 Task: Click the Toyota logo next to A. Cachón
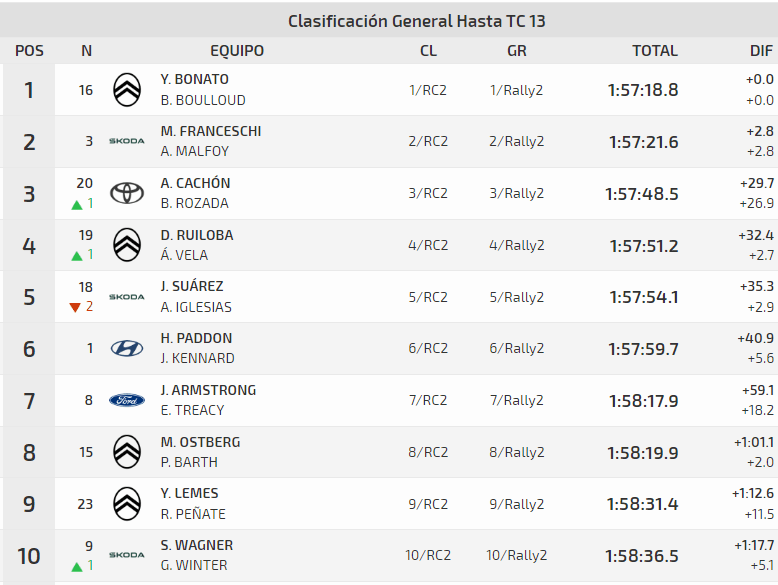127,193
